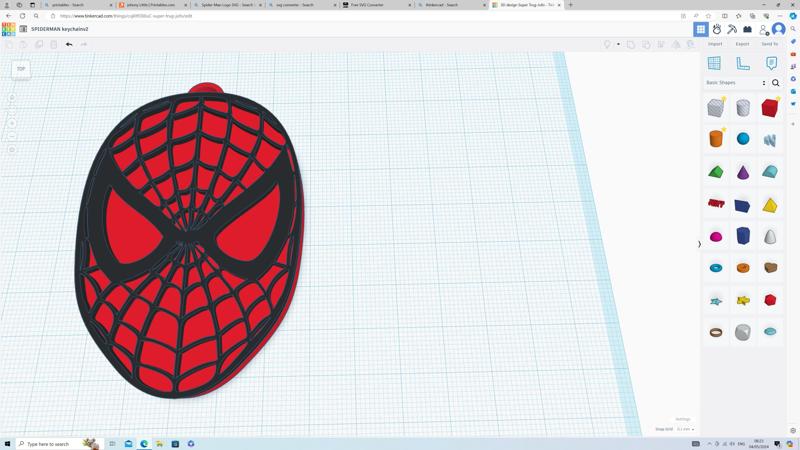
Task: Open the group and align shape dropdown arrow
Action: 618,44
